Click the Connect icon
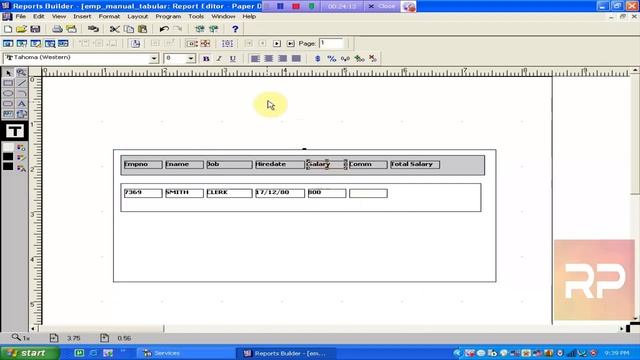 93,29
